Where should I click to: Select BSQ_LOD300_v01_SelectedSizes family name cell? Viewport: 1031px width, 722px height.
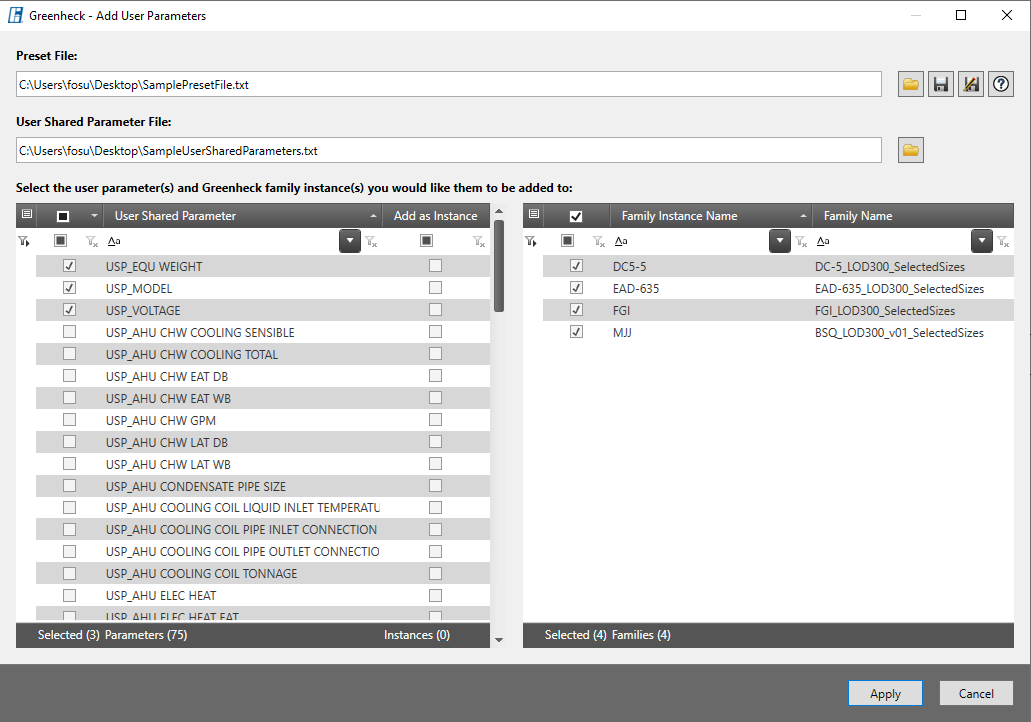(899, 332)
